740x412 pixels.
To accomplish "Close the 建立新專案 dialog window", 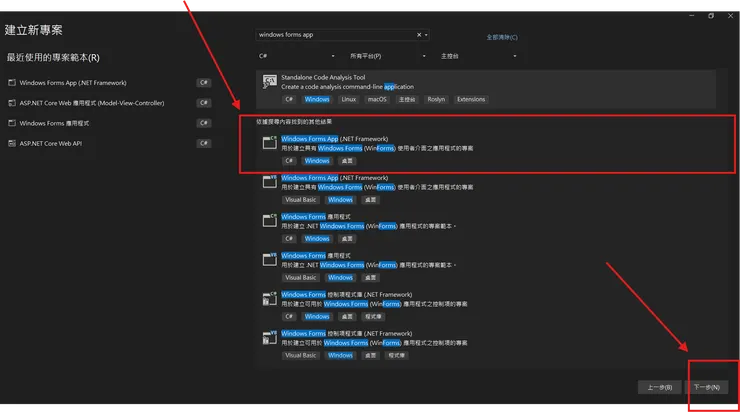I will (731, 16).
